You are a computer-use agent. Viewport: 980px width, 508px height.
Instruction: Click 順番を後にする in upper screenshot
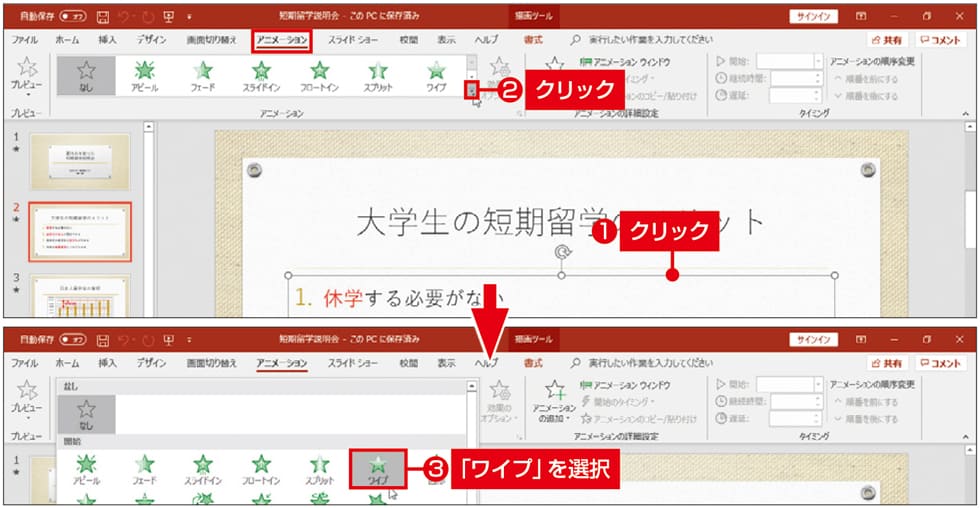866,96
